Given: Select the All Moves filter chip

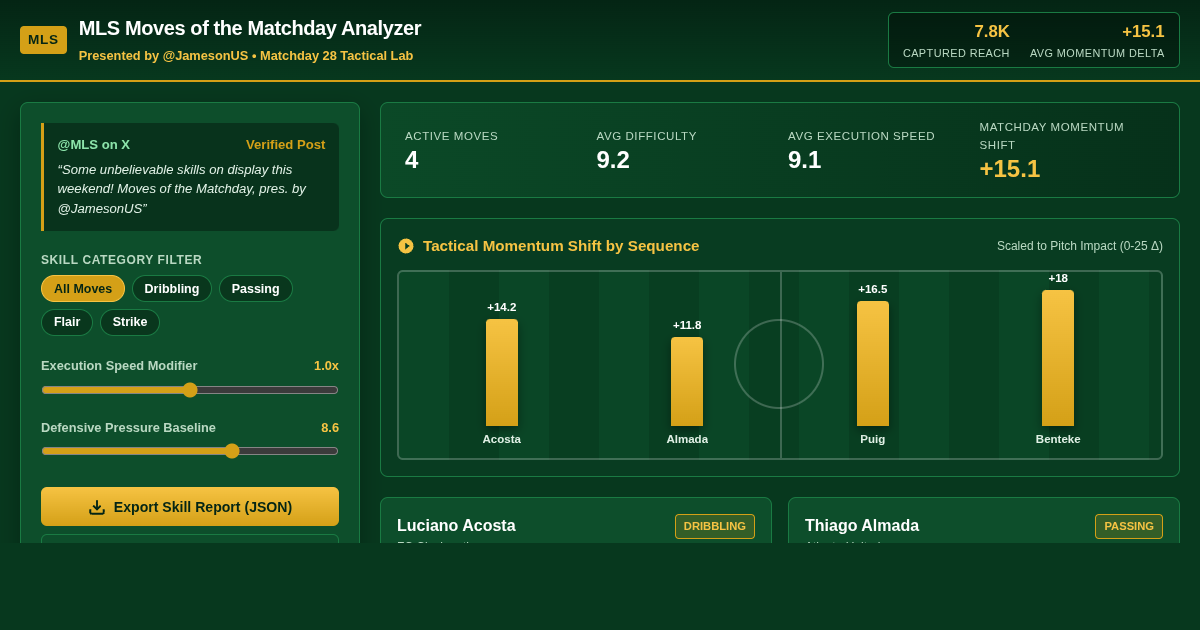Looking at the screenshot, I should [x=83, y=289].
